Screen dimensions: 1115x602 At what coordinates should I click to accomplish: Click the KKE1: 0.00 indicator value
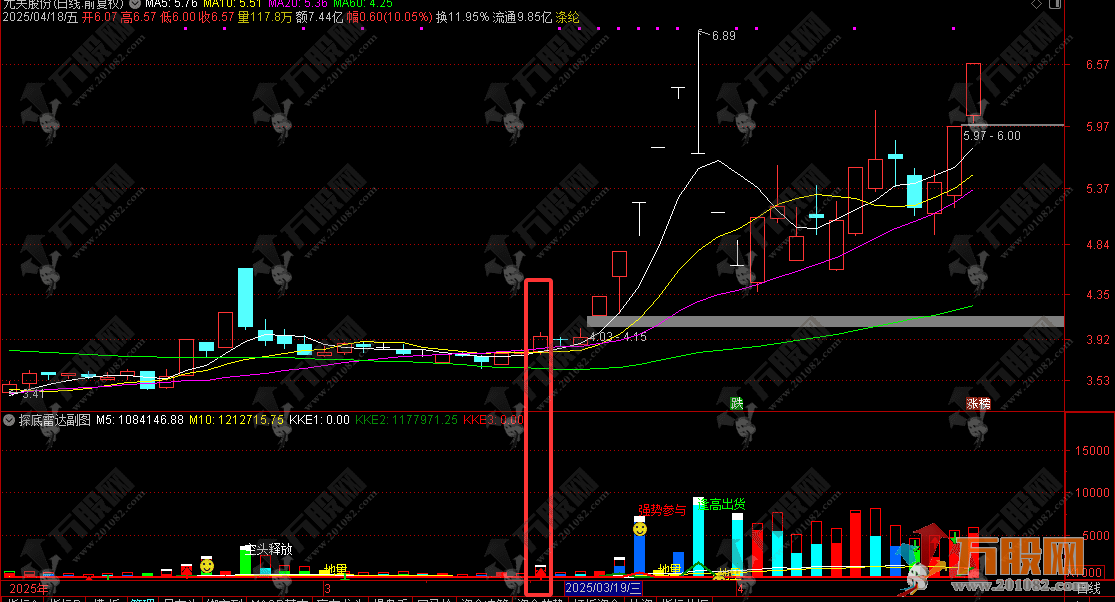click(x=320, y=420)
